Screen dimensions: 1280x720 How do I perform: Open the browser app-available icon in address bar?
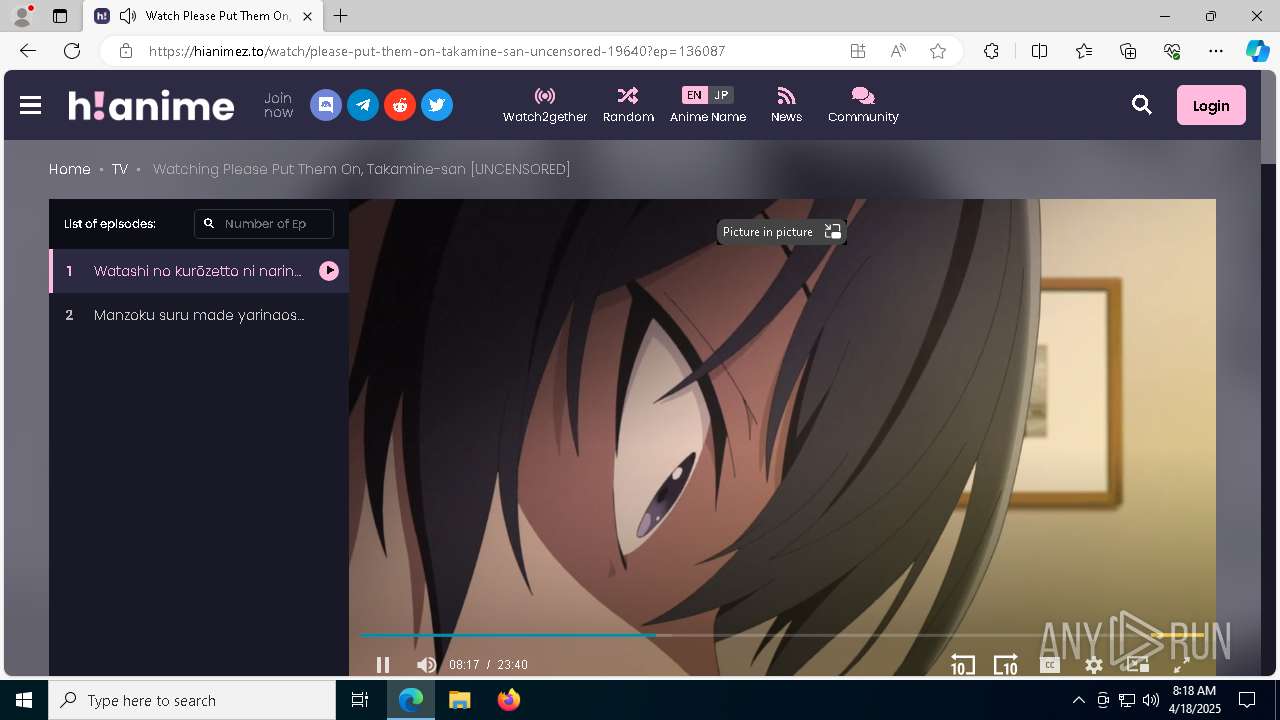[x=858, y=51]
